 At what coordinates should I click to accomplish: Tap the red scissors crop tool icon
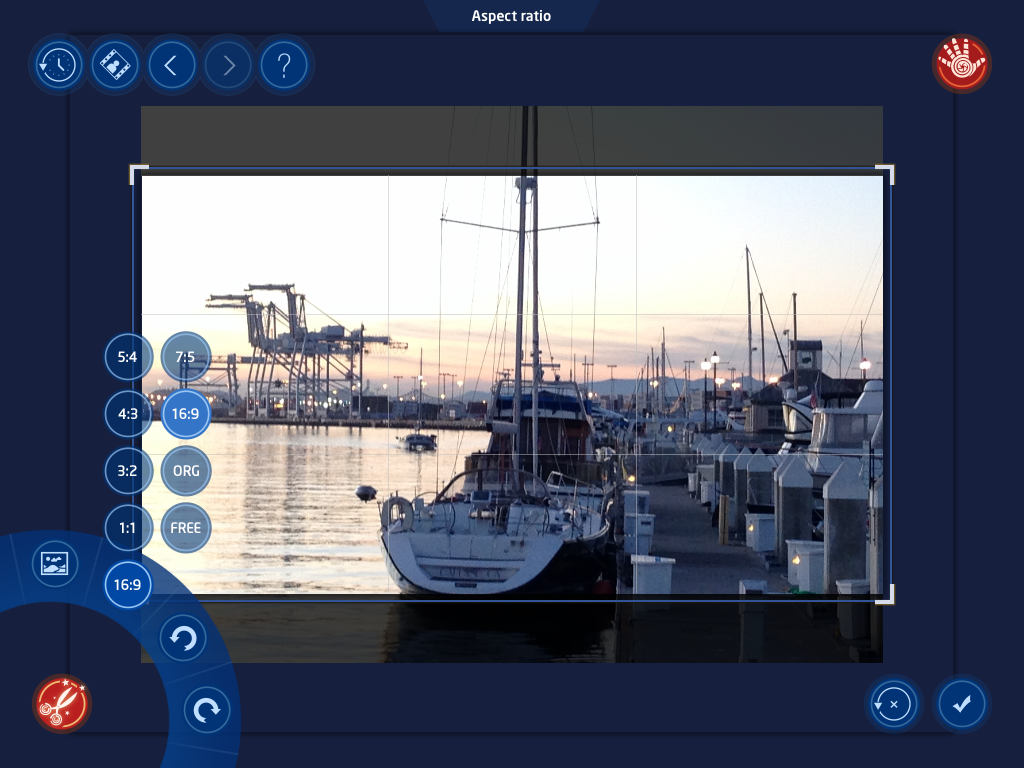[61, 703]
